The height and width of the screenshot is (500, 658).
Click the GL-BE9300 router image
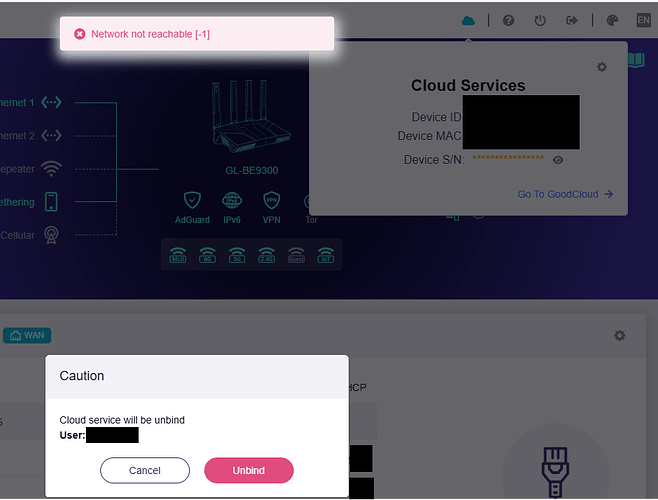coord(251,117)
